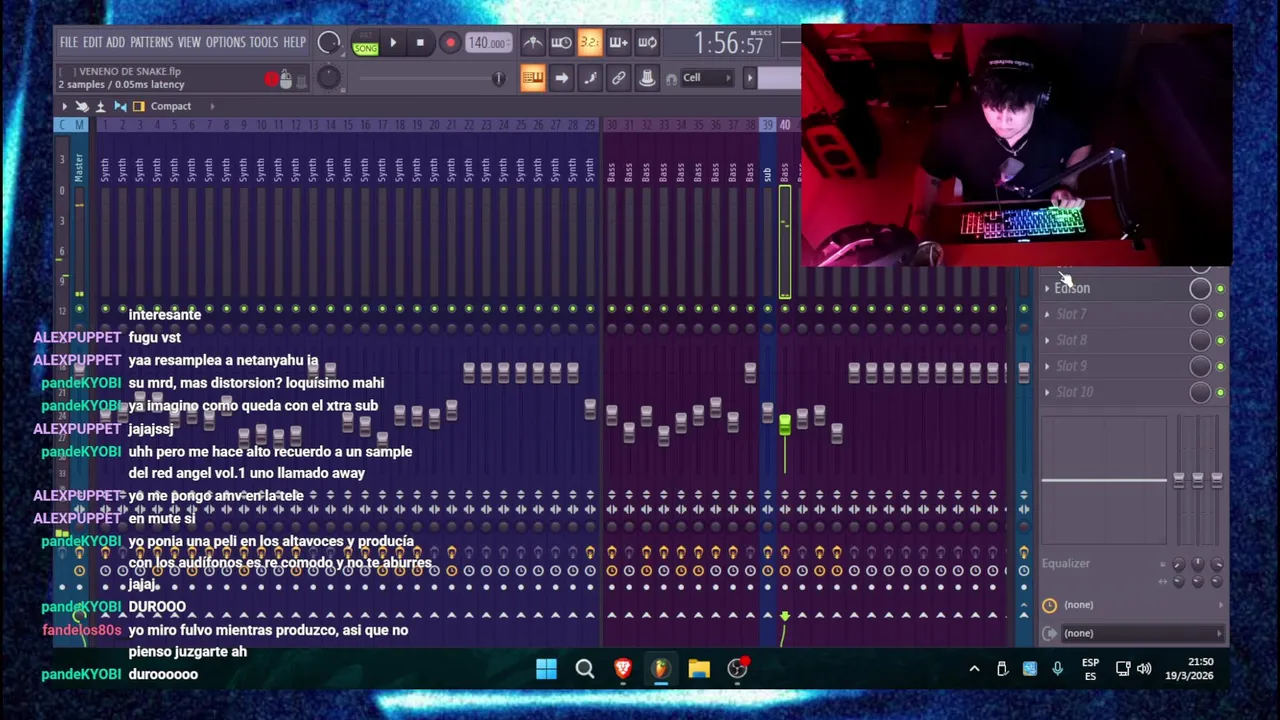Screen dimensions: 1280x720
Task: Expand the Slot 9 options arrow
Action: coord(1047,367)
